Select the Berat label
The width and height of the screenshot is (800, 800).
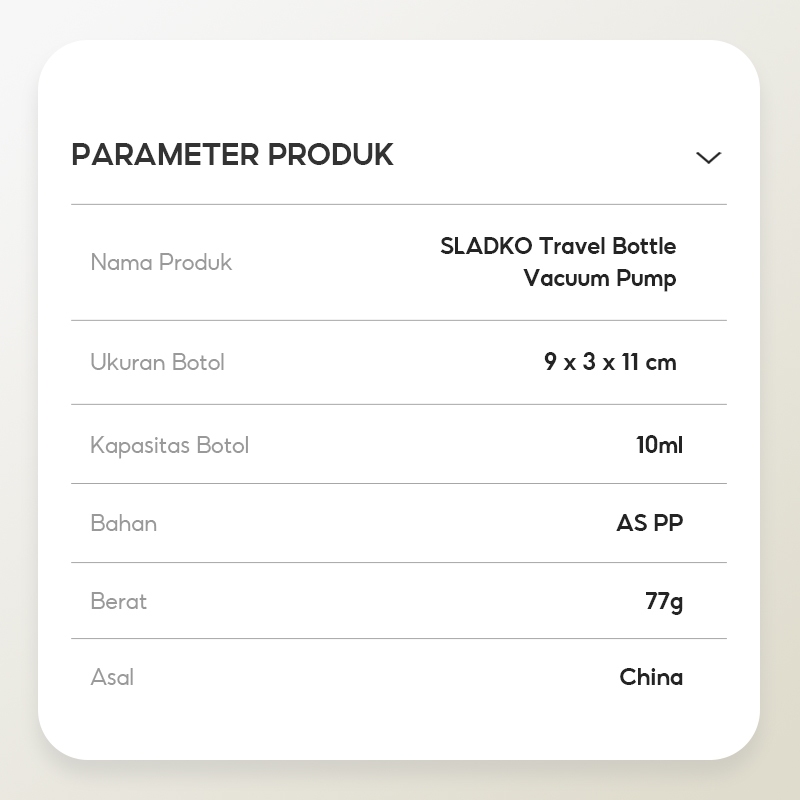pyautogui.click(x=118, y=601)
